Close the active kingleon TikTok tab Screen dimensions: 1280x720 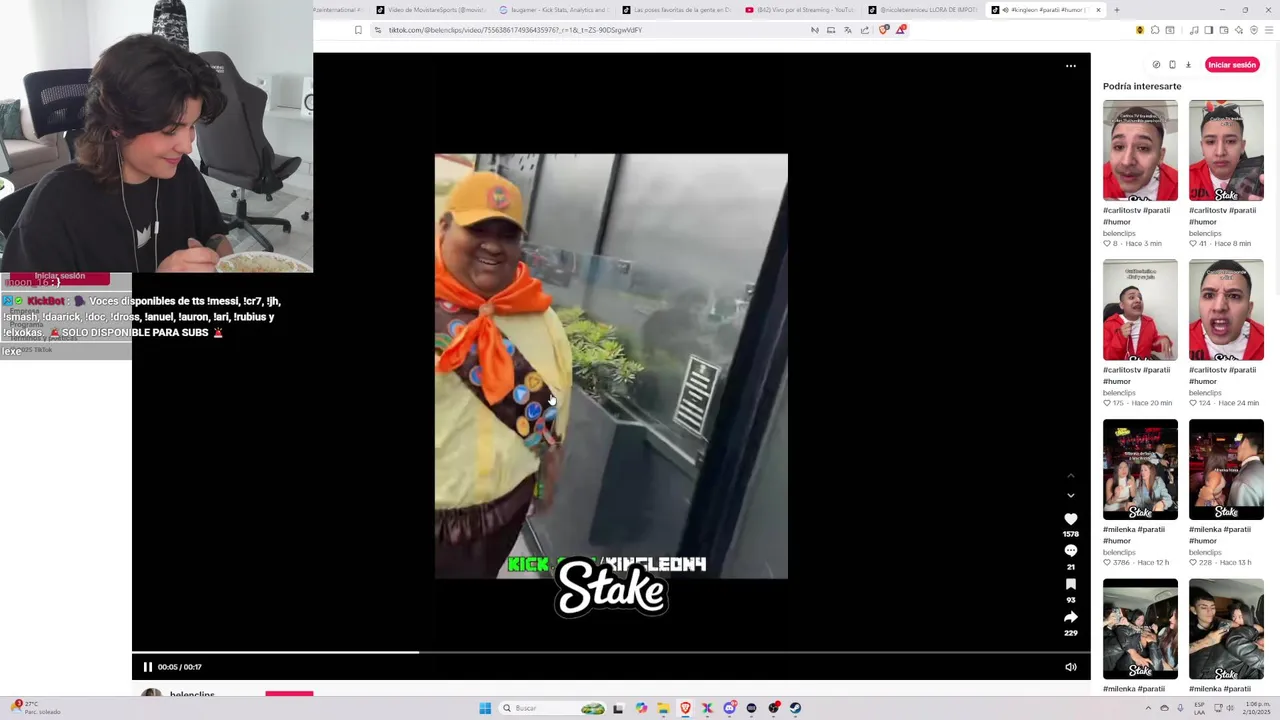pos(1098,10)
